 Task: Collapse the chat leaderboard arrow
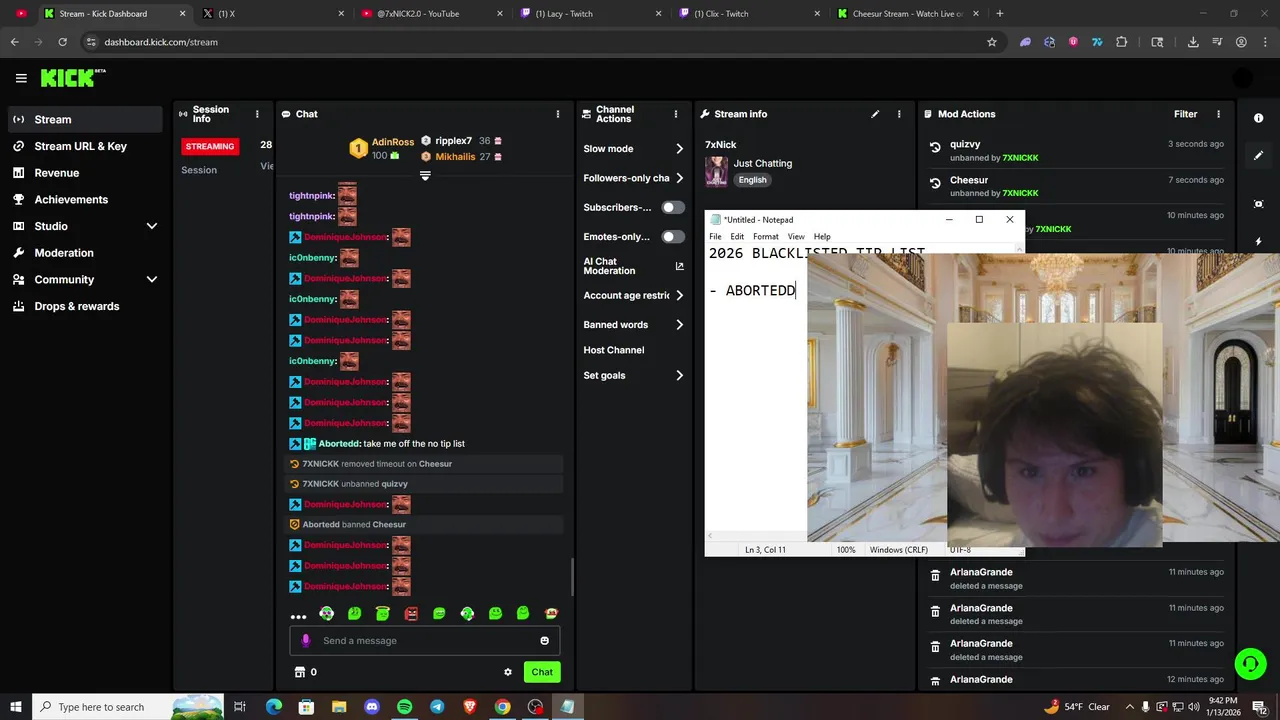(425, 176)
